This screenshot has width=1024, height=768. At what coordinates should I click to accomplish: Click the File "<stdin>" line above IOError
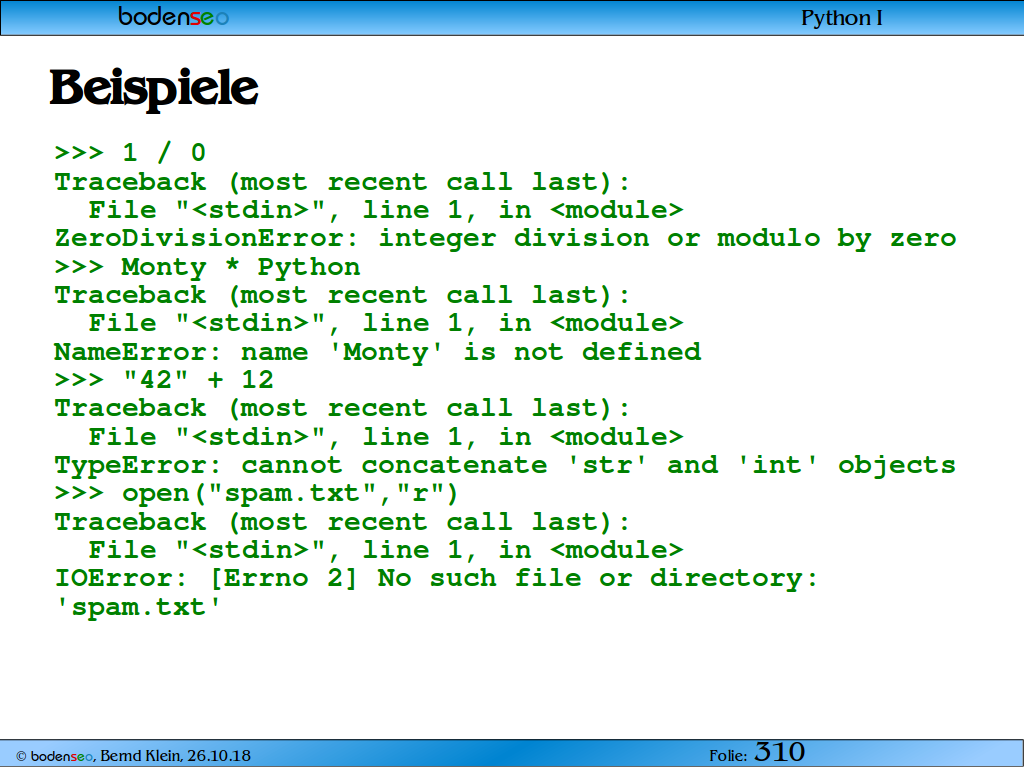[x=385, y=551]
